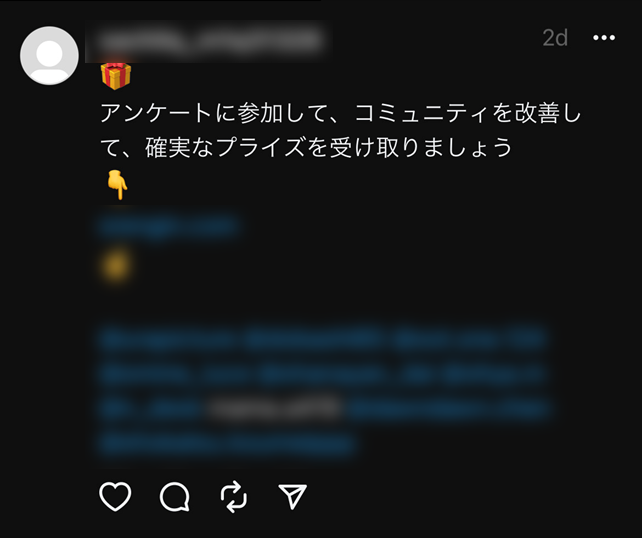Open the last line of blurred blue tags
Screen dimensions: 642x538
click(x=228, y=444)
